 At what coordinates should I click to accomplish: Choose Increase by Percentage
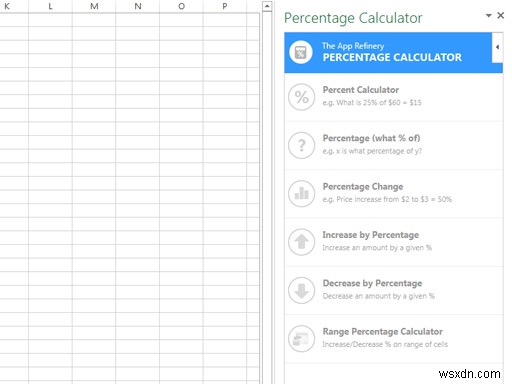[393, 242]
